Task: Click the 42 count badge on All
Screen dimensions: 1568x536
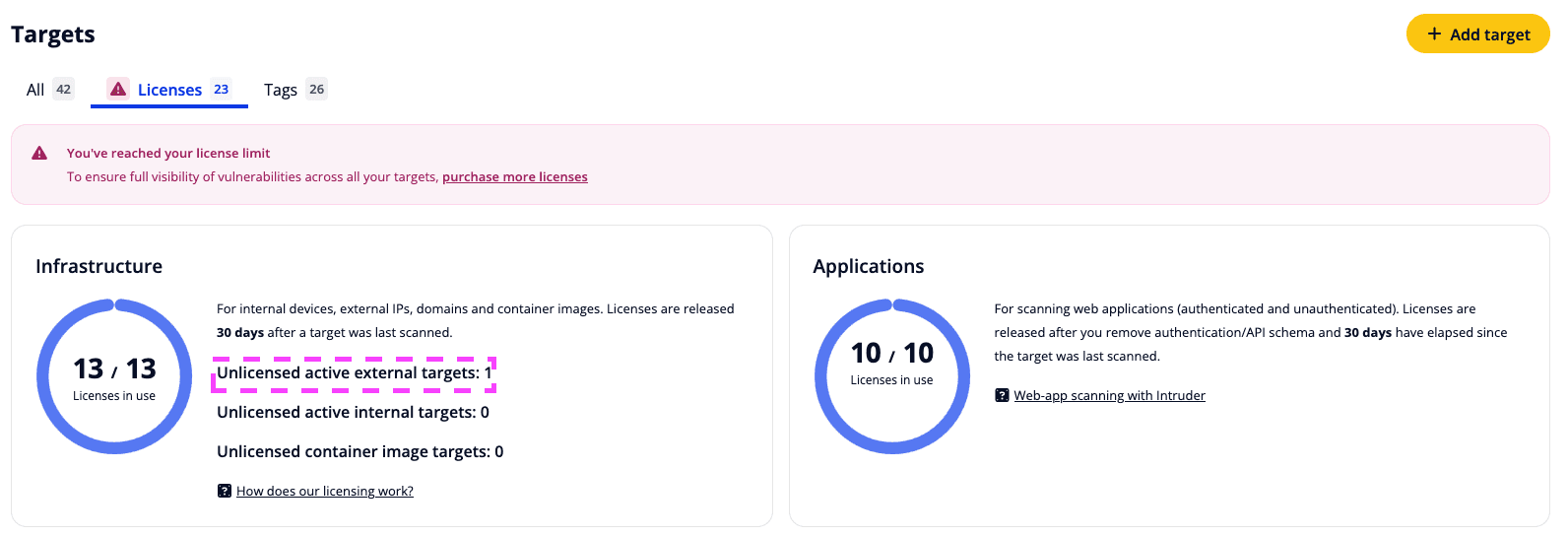Action: click(x=63, y=89)
